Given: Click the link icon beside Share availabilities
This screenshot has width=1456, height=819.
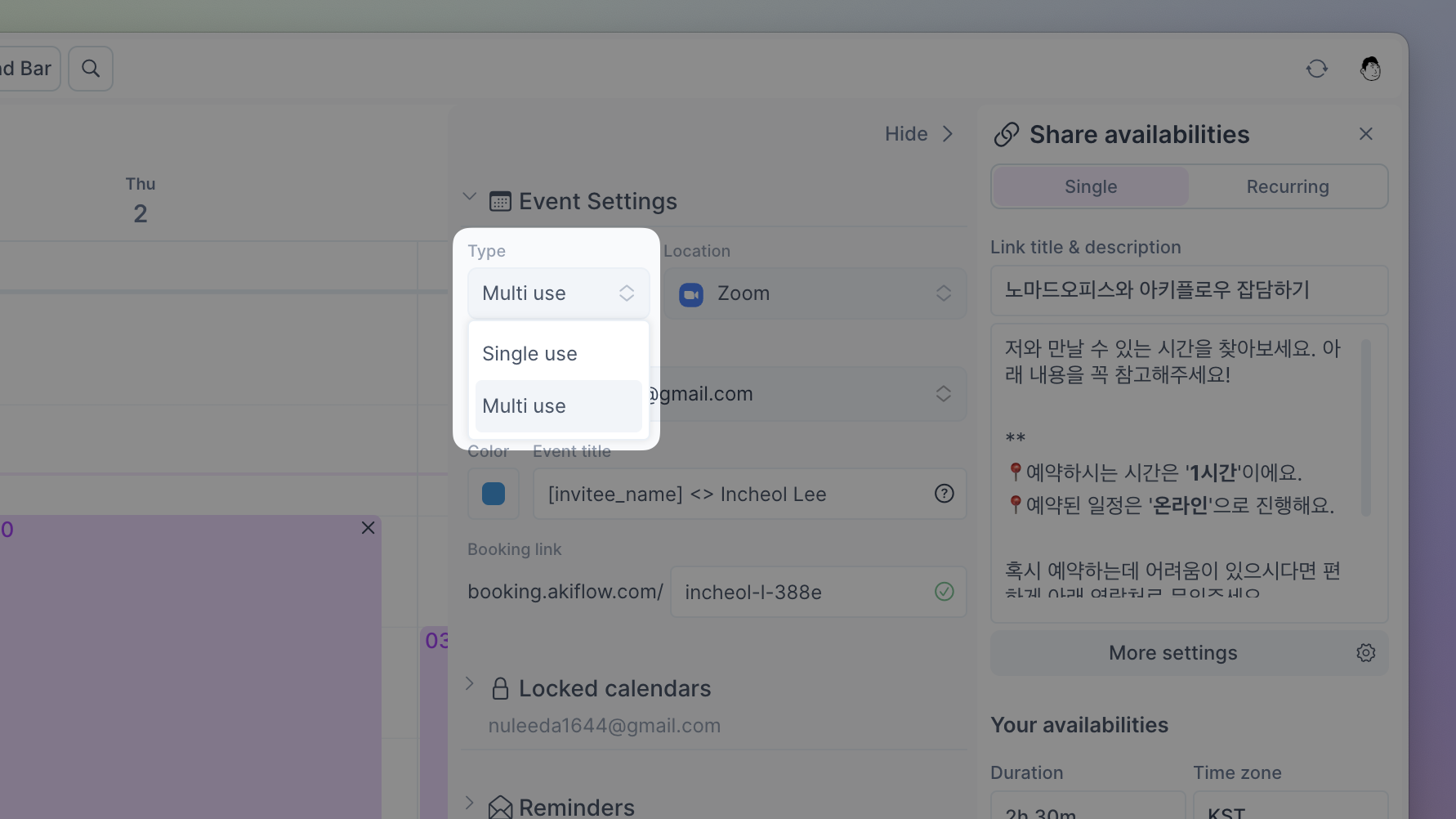Looking at the screenshot, I should pyautogui.click(x=1007, y=134).
